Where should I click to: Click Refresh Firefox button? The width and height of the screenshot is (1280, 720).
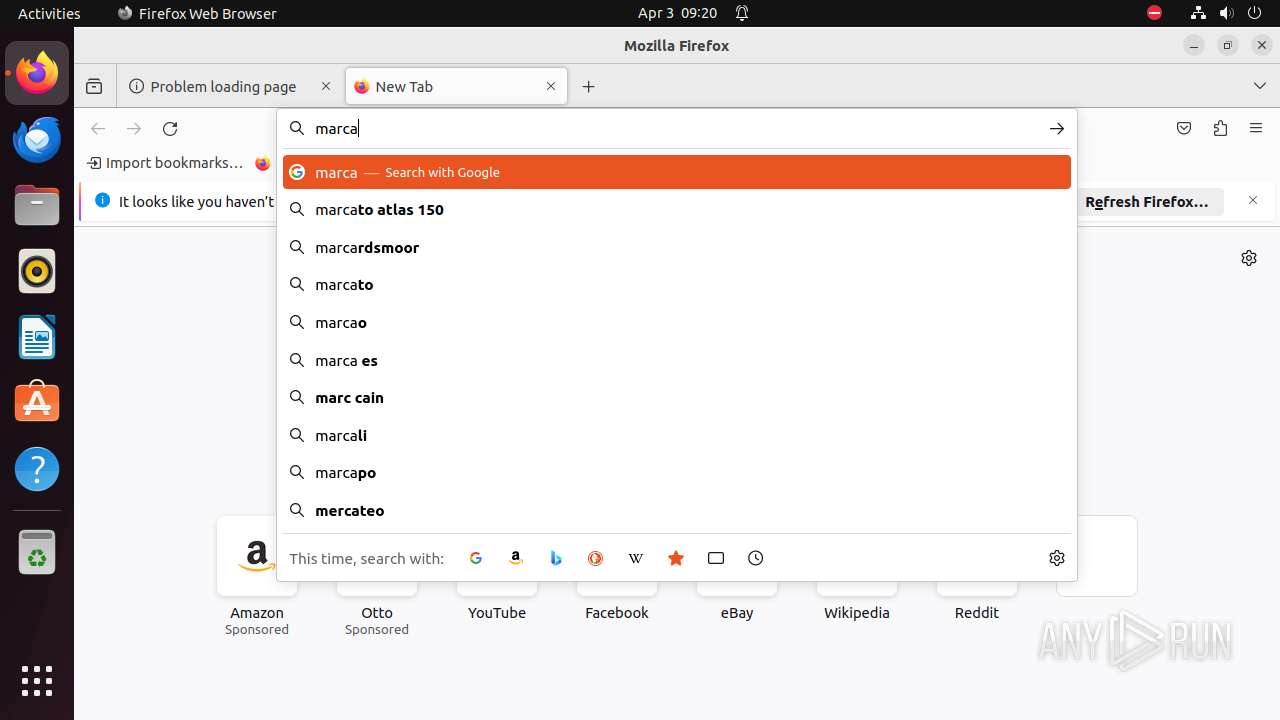coord(1148,201)
